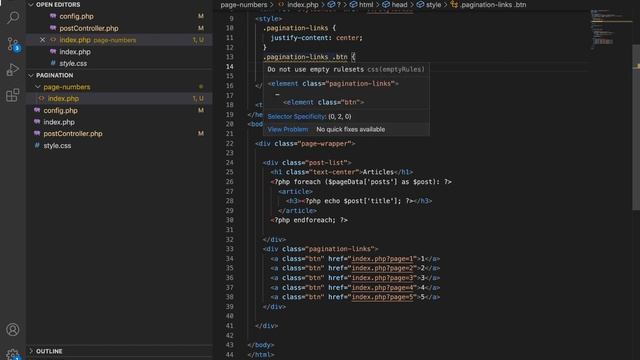Viewport: 640px width, 360px height.
Task: Click the editor minimap preview
Action: point(611,29)
